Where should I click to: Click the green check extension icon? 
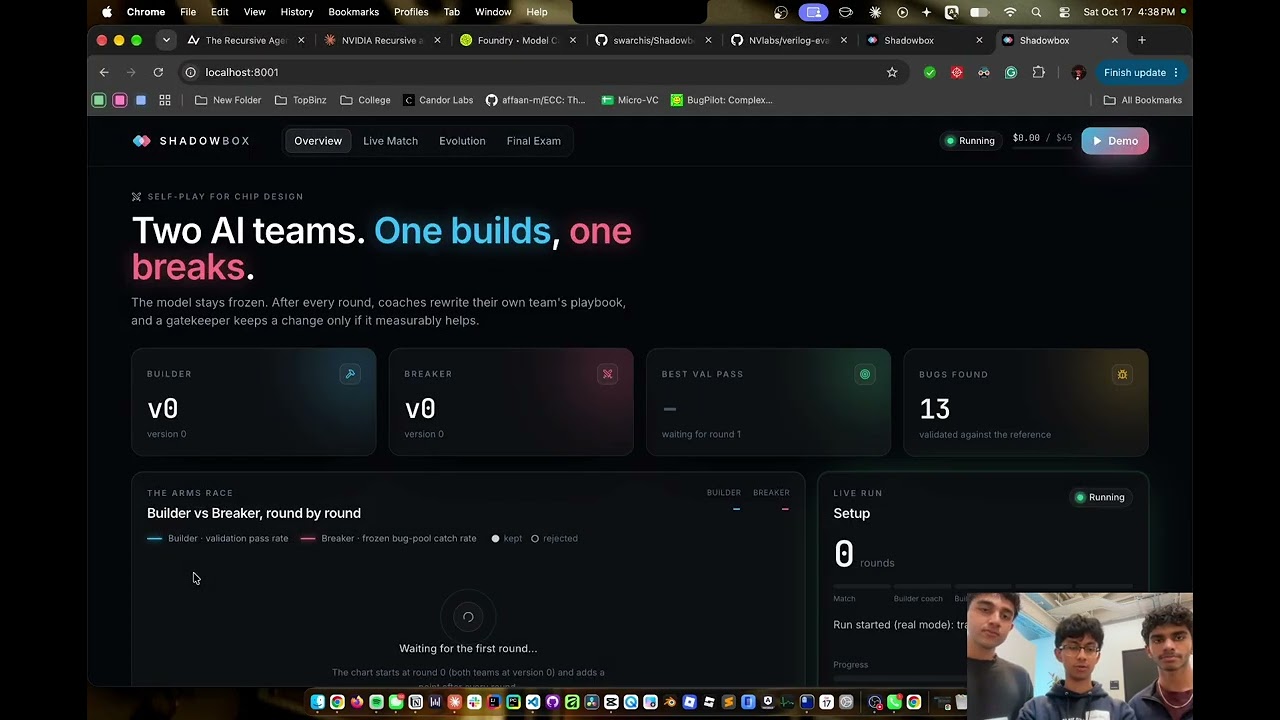(930, 72)
